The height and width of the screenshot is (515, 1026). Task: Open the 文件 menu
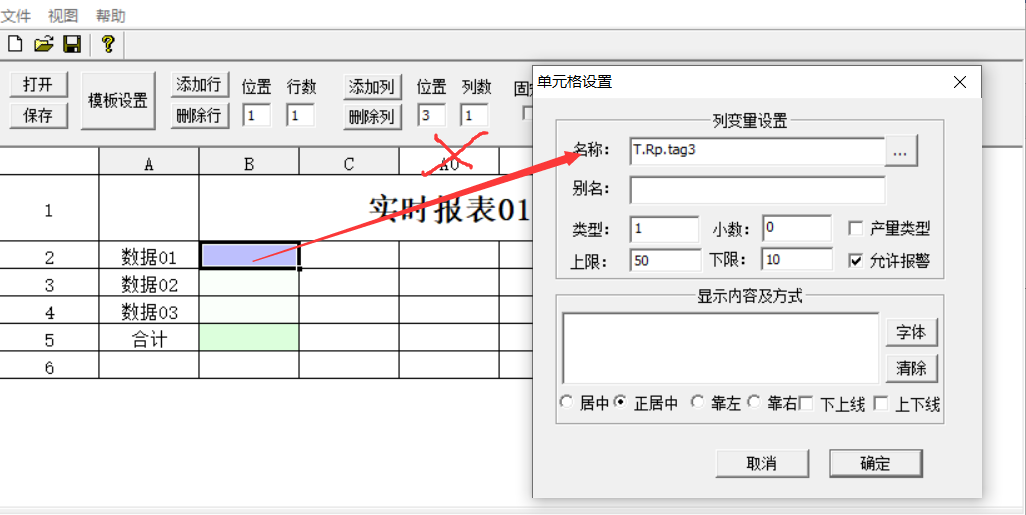(x=16, y=16)
